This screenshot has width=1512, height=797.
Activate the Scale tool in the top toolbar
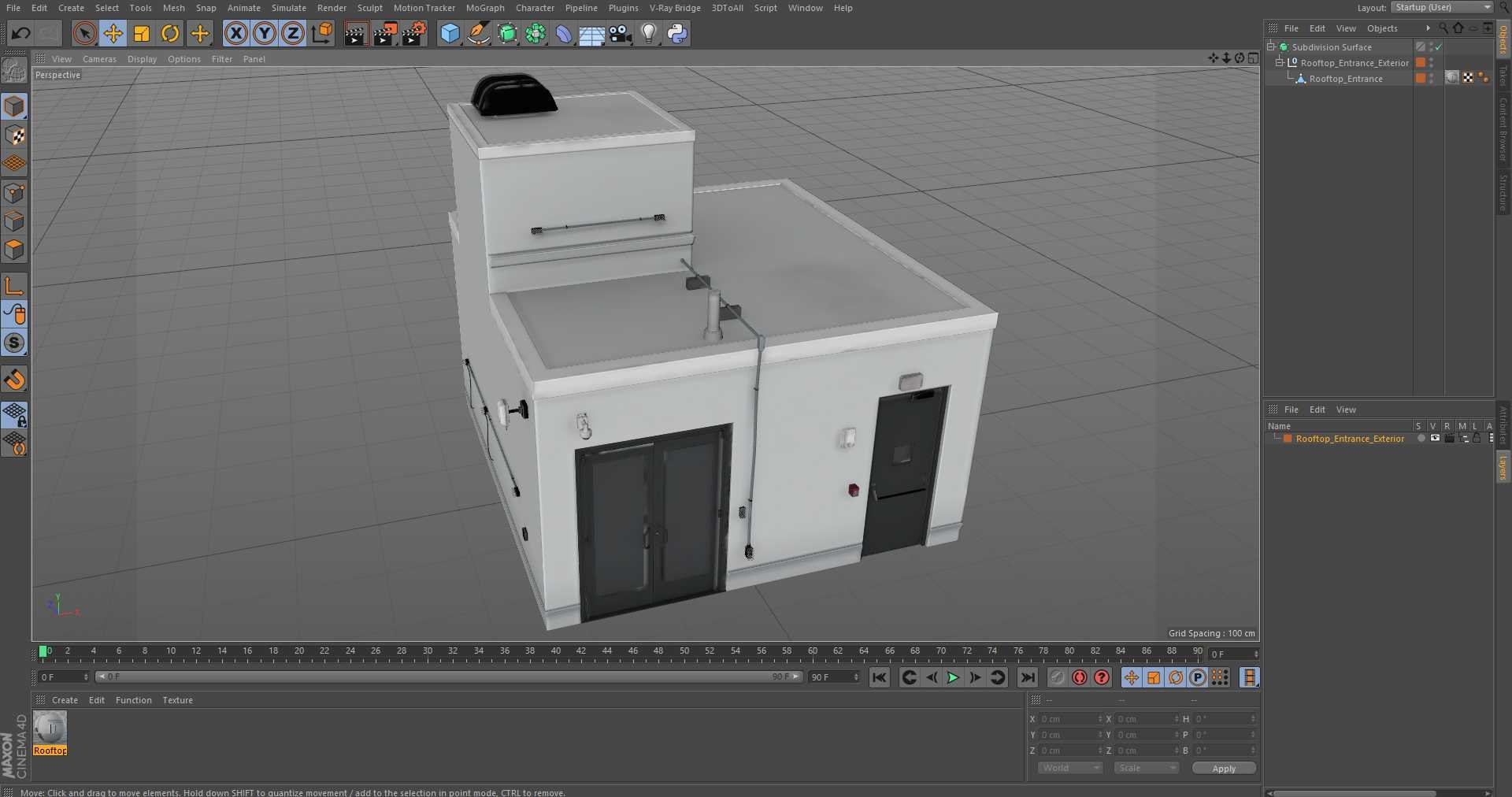point(142,33)
